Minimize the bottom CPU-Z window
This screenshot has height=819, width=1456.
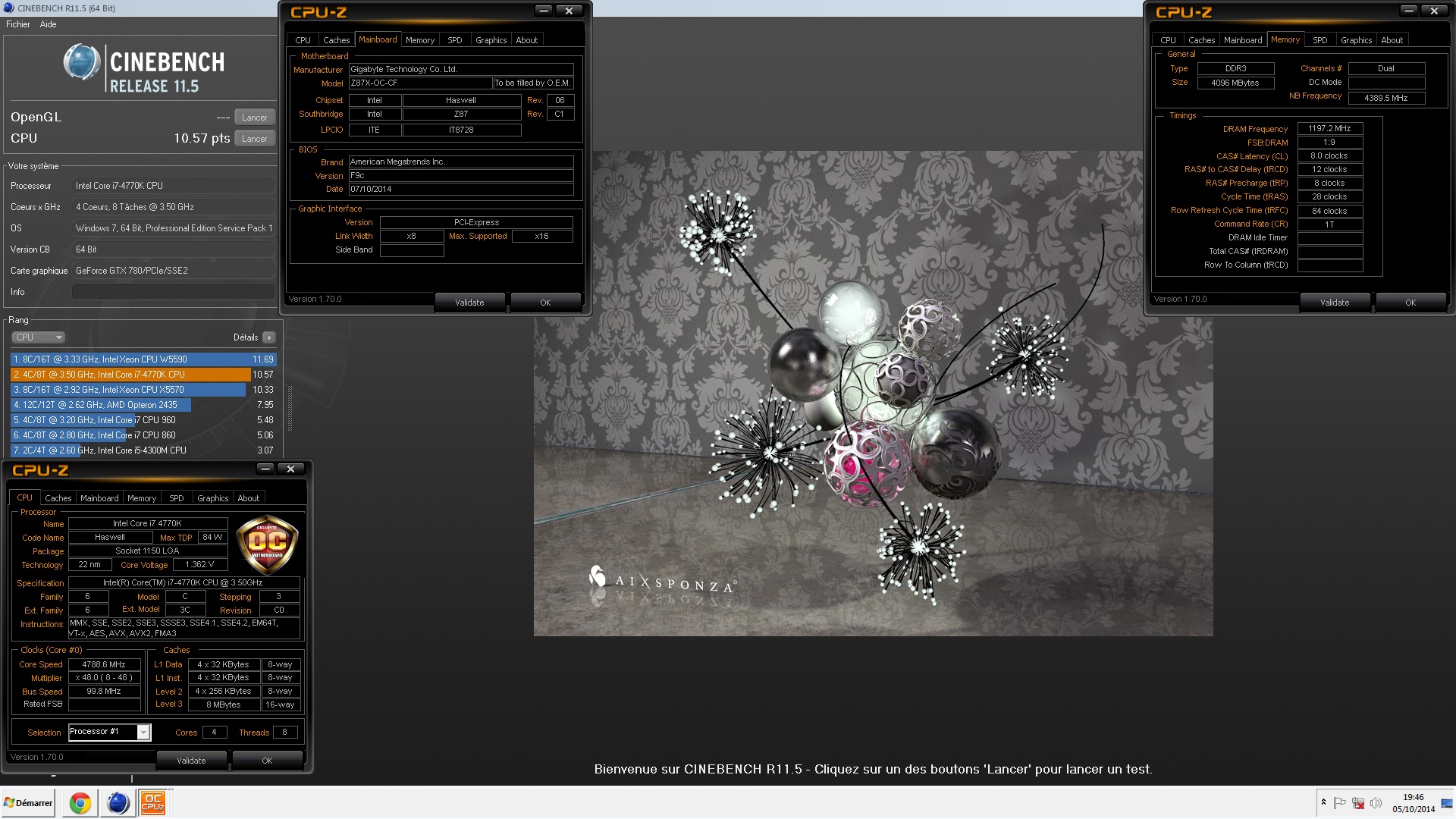(265, 469)
